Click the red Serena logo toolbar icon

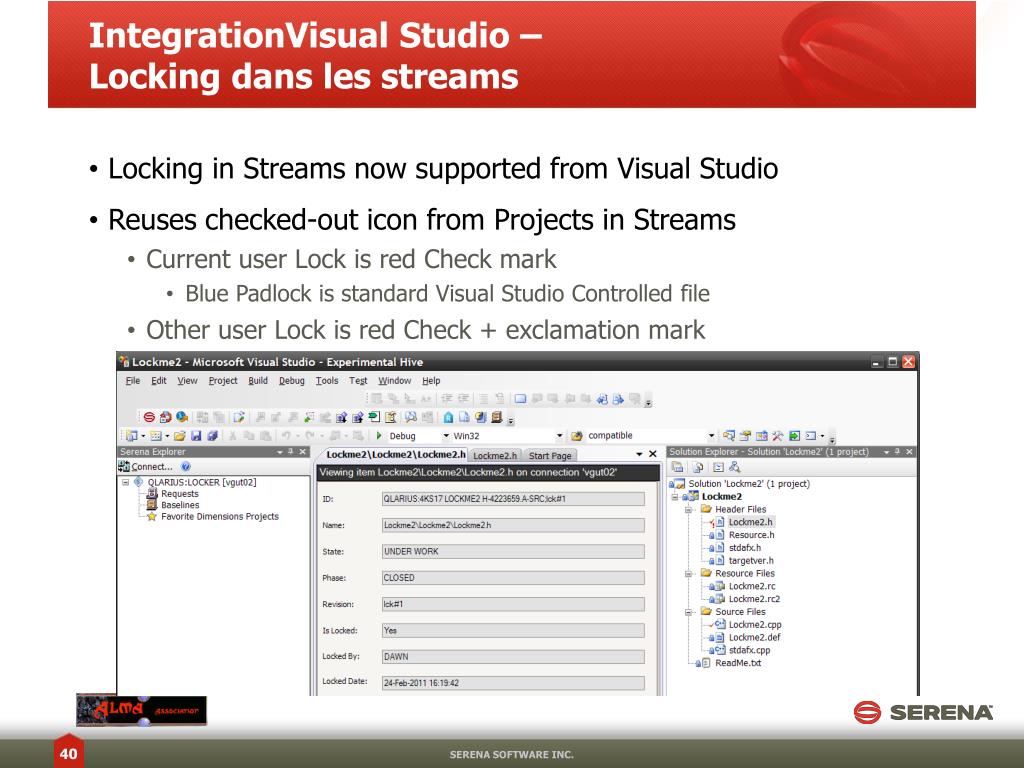pos(150,417)
